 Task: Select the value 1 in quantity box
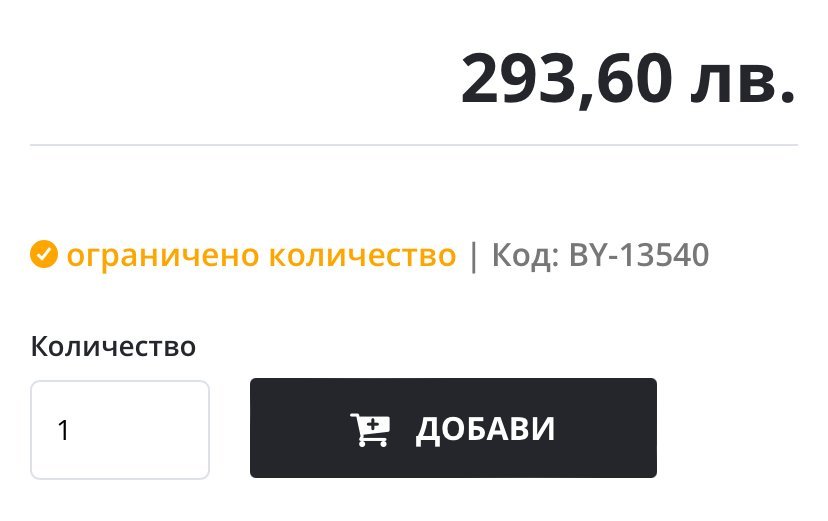click(x=64, y=430)
